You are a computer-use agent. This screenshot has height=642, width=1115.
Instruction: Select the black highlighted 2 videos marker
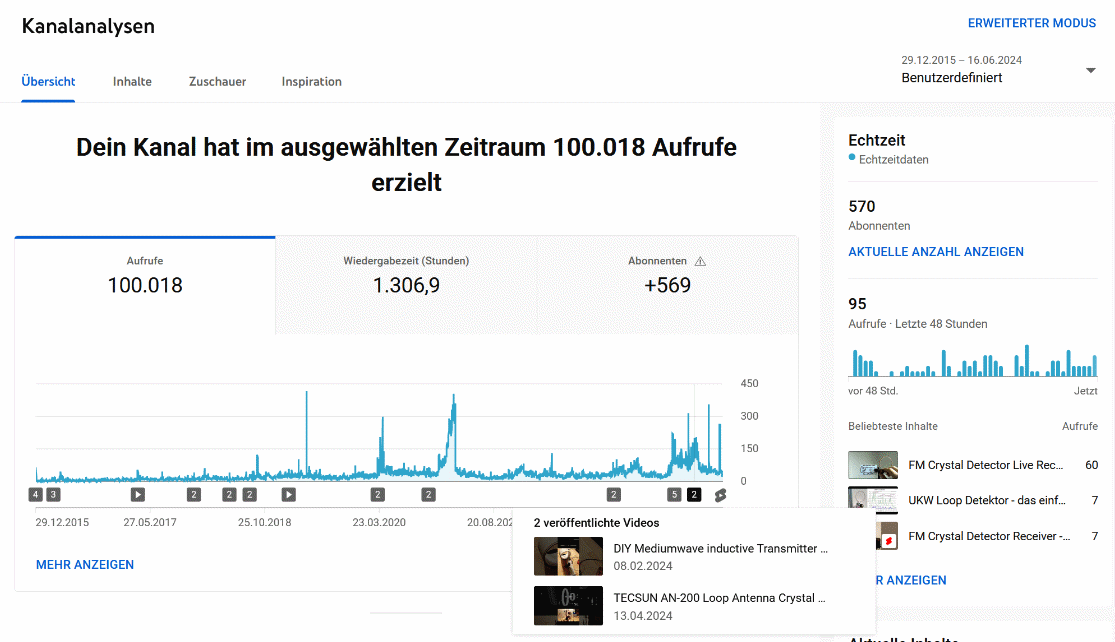pyautogui.click(x=694, y=494)
